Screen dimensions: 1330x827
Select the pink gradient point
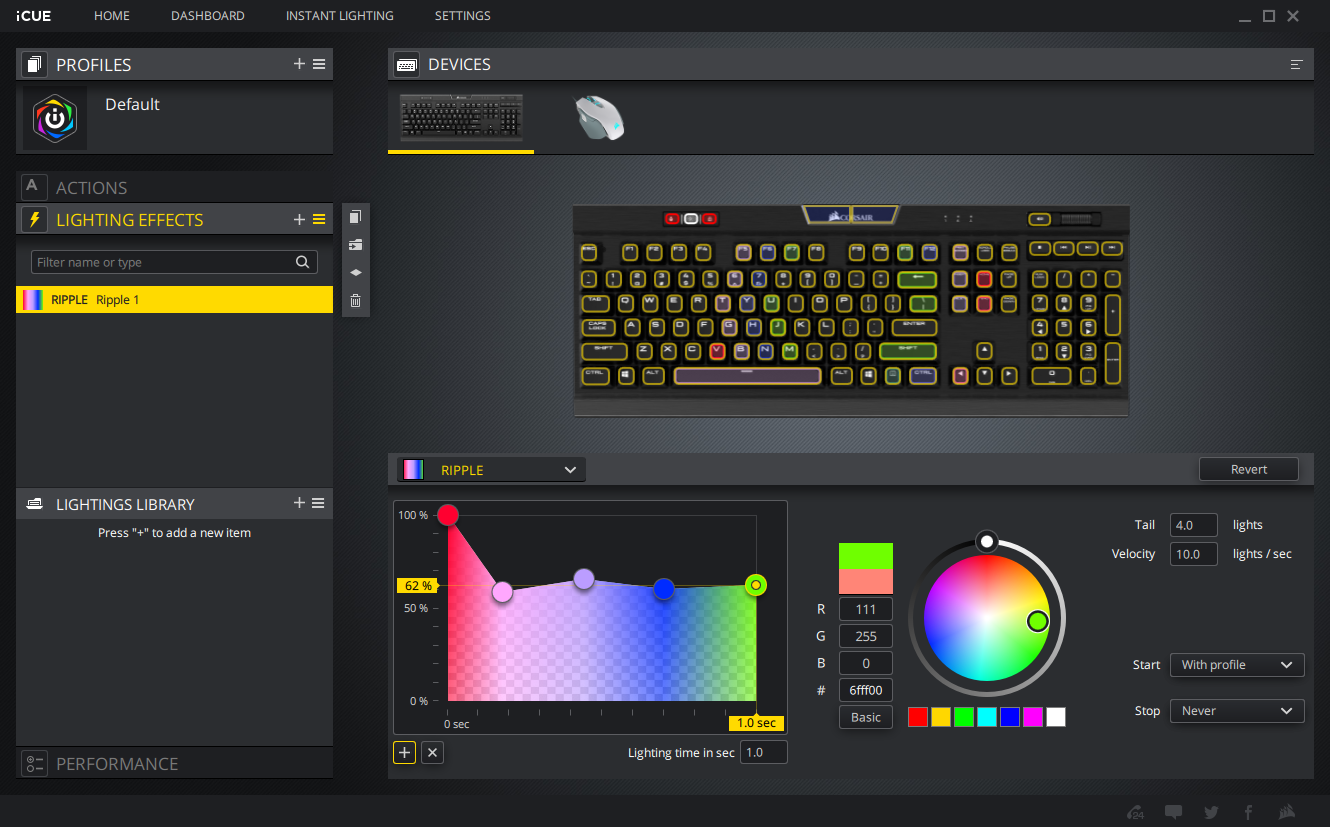tap(502, 592)
